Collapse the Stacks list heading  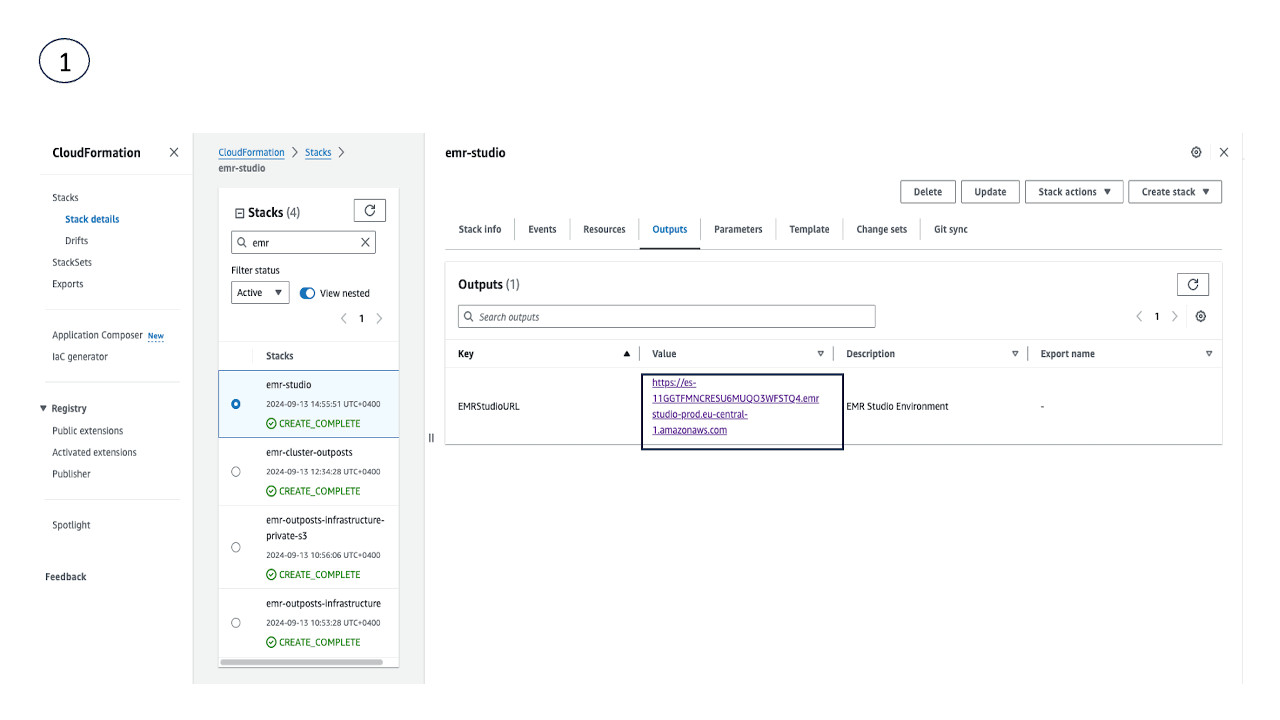[x=239, y=213]
